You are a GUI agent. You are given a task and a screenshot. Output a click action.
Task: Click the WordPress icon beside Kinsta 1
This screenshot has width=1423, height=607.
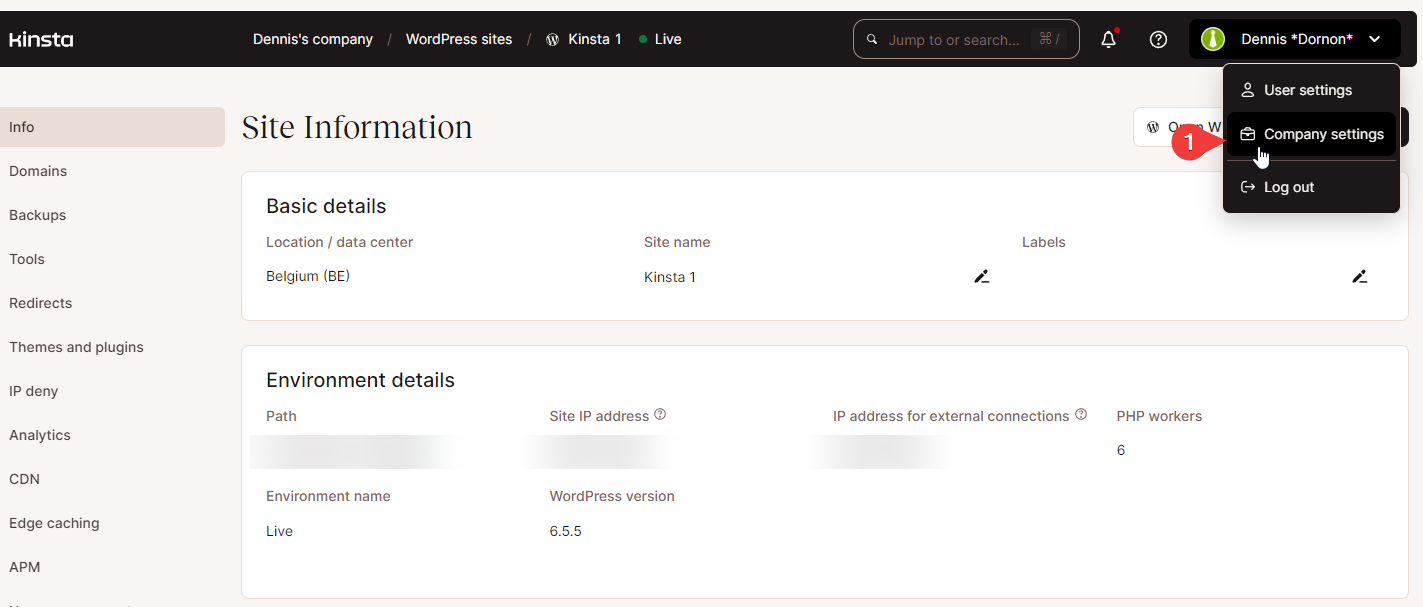pyautogui.click(x=552, y=39)
